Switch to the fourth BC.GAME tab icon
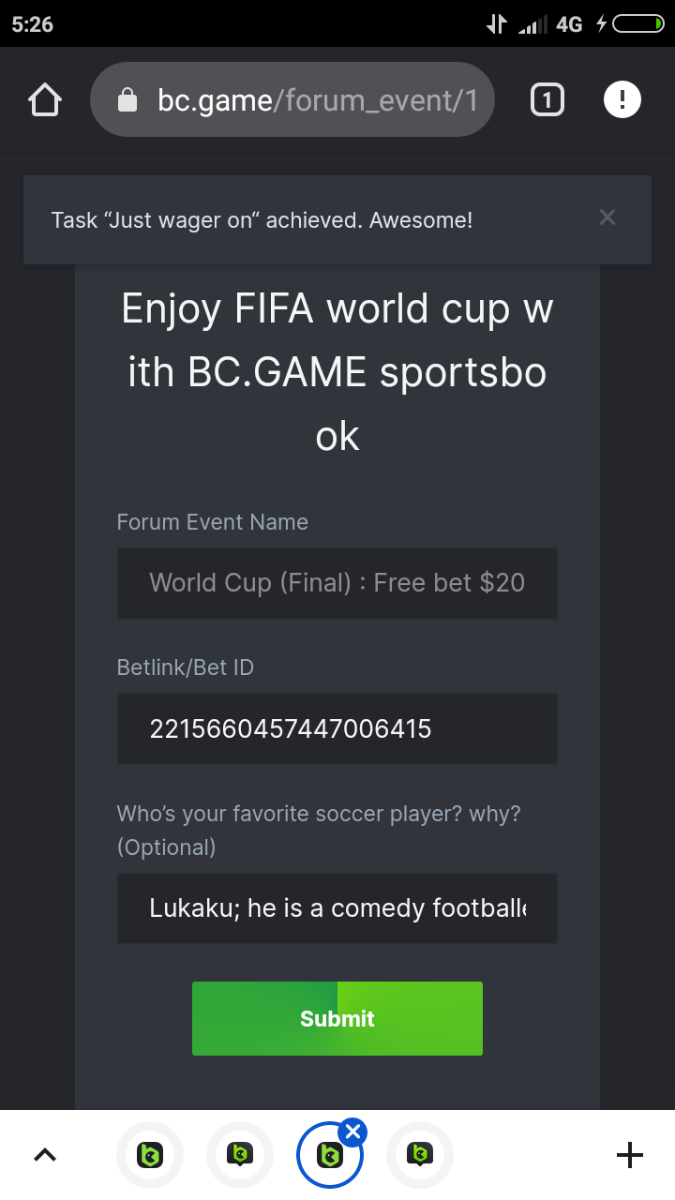Viewport: 675px width, 1200px height. click(420, 1155)
